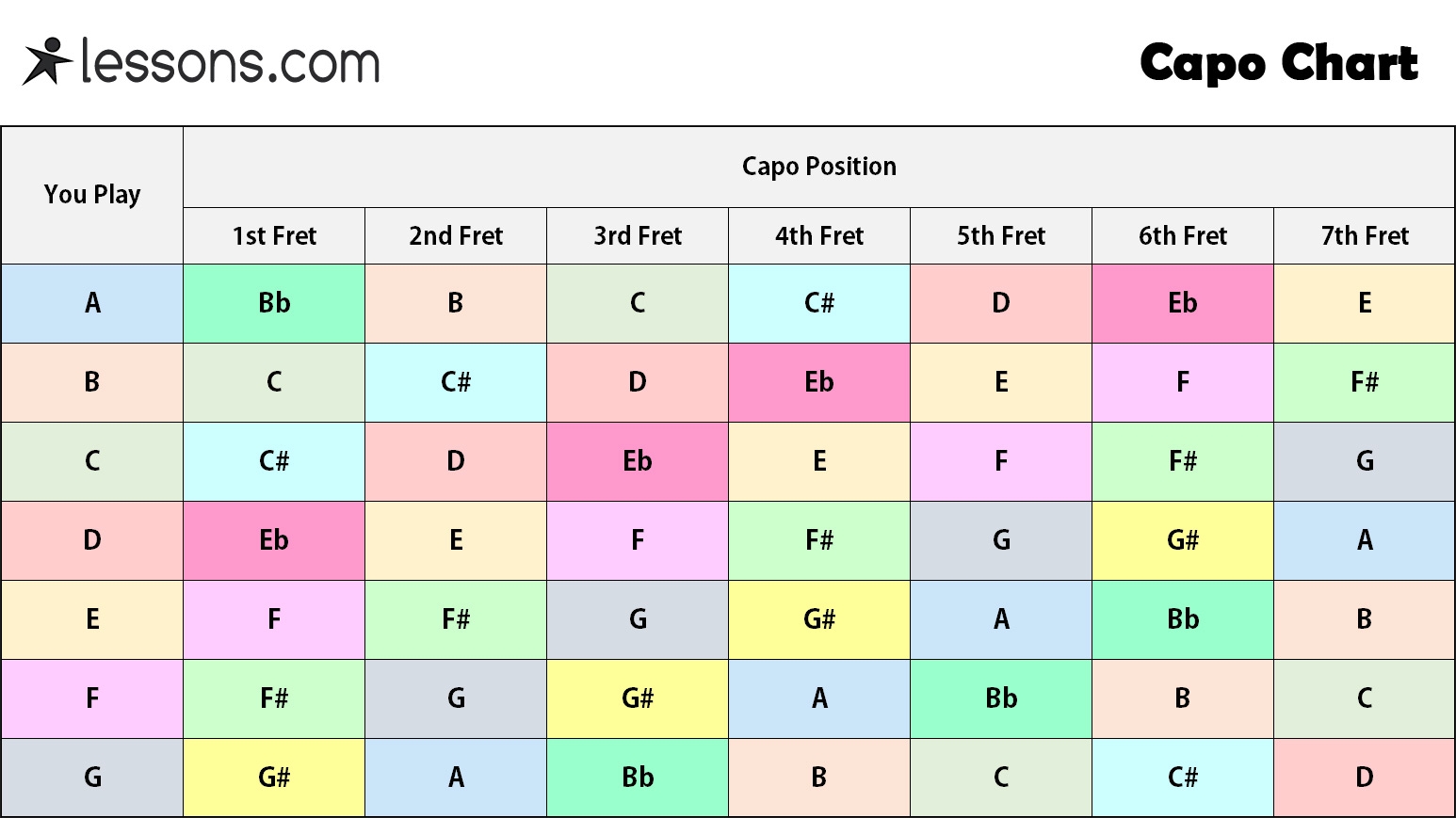1456x818 pixels.
Task: Click the D cell in row G, 7th Fret
Action: coord(1365,778)
